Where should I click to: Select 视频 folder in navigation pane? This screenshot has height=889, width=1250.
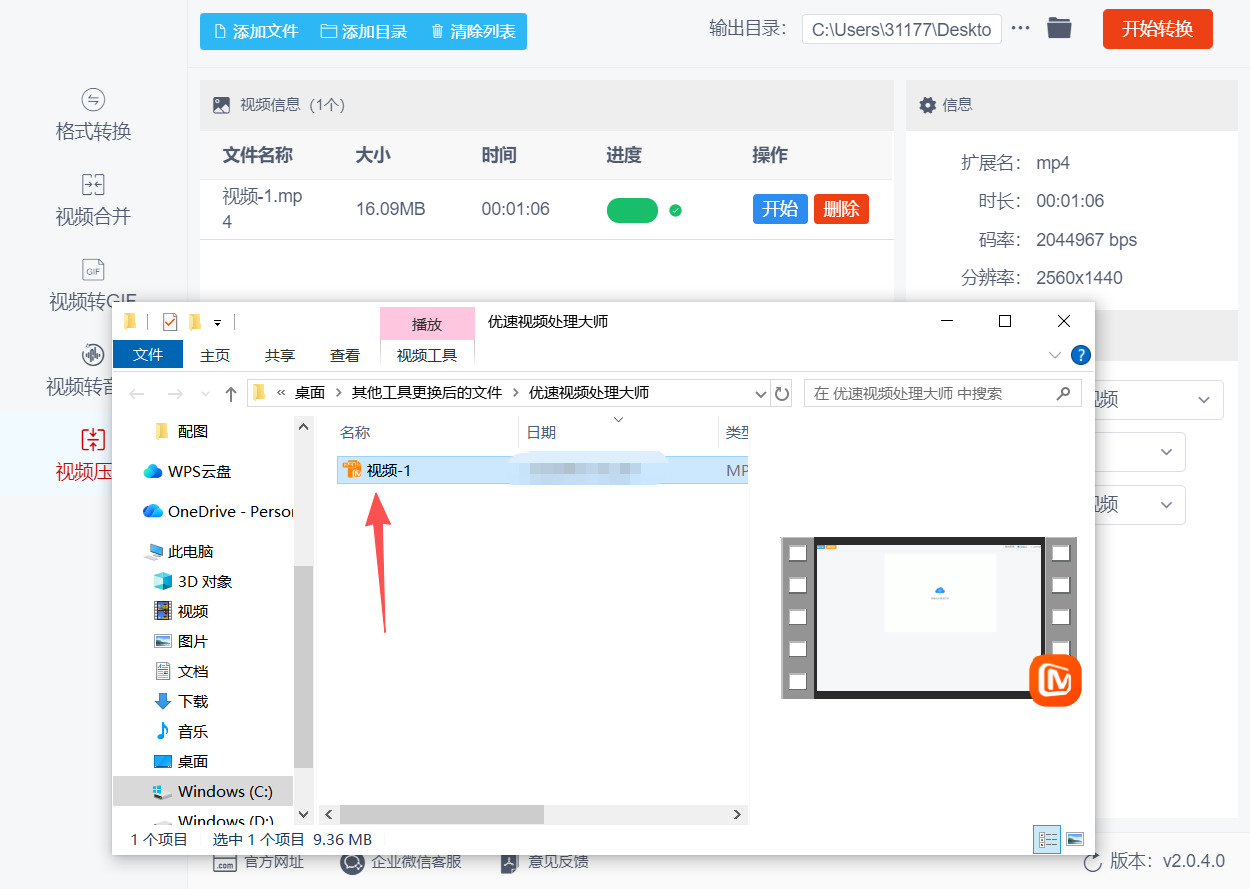(181, 611)
